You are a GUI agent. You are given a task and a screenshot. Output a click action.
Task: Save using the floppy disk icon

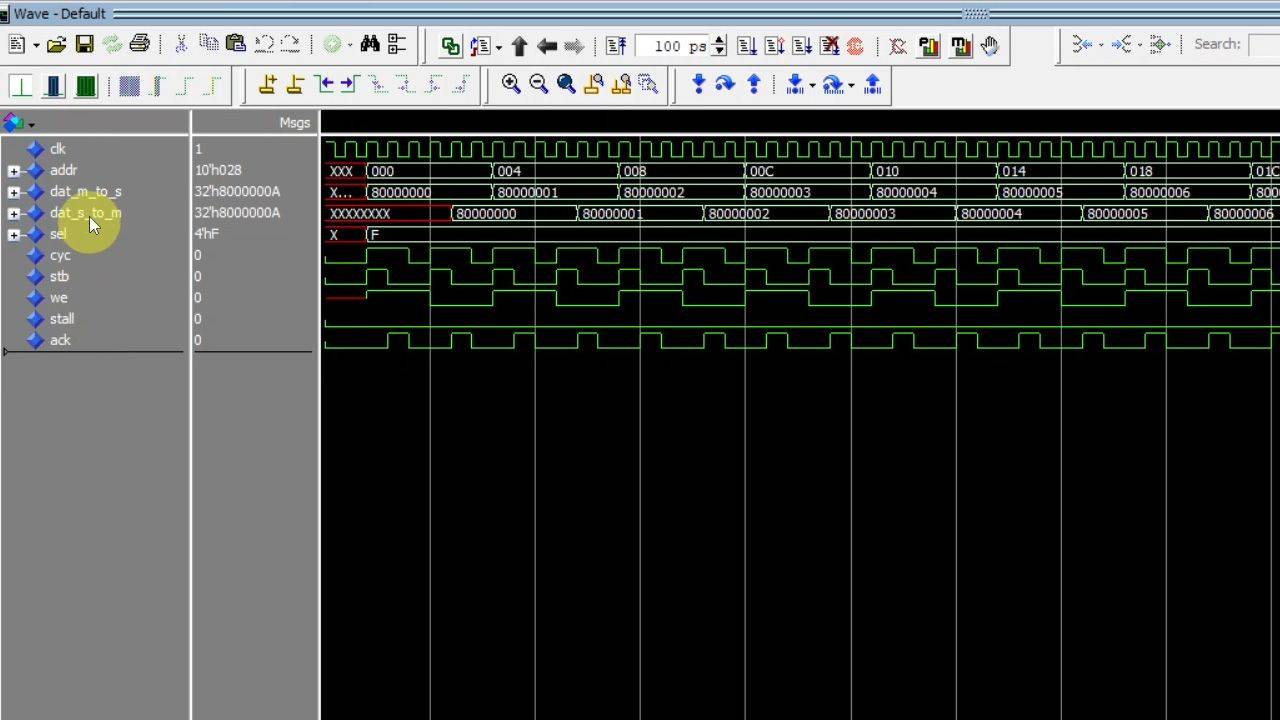[x=84, y=44]
